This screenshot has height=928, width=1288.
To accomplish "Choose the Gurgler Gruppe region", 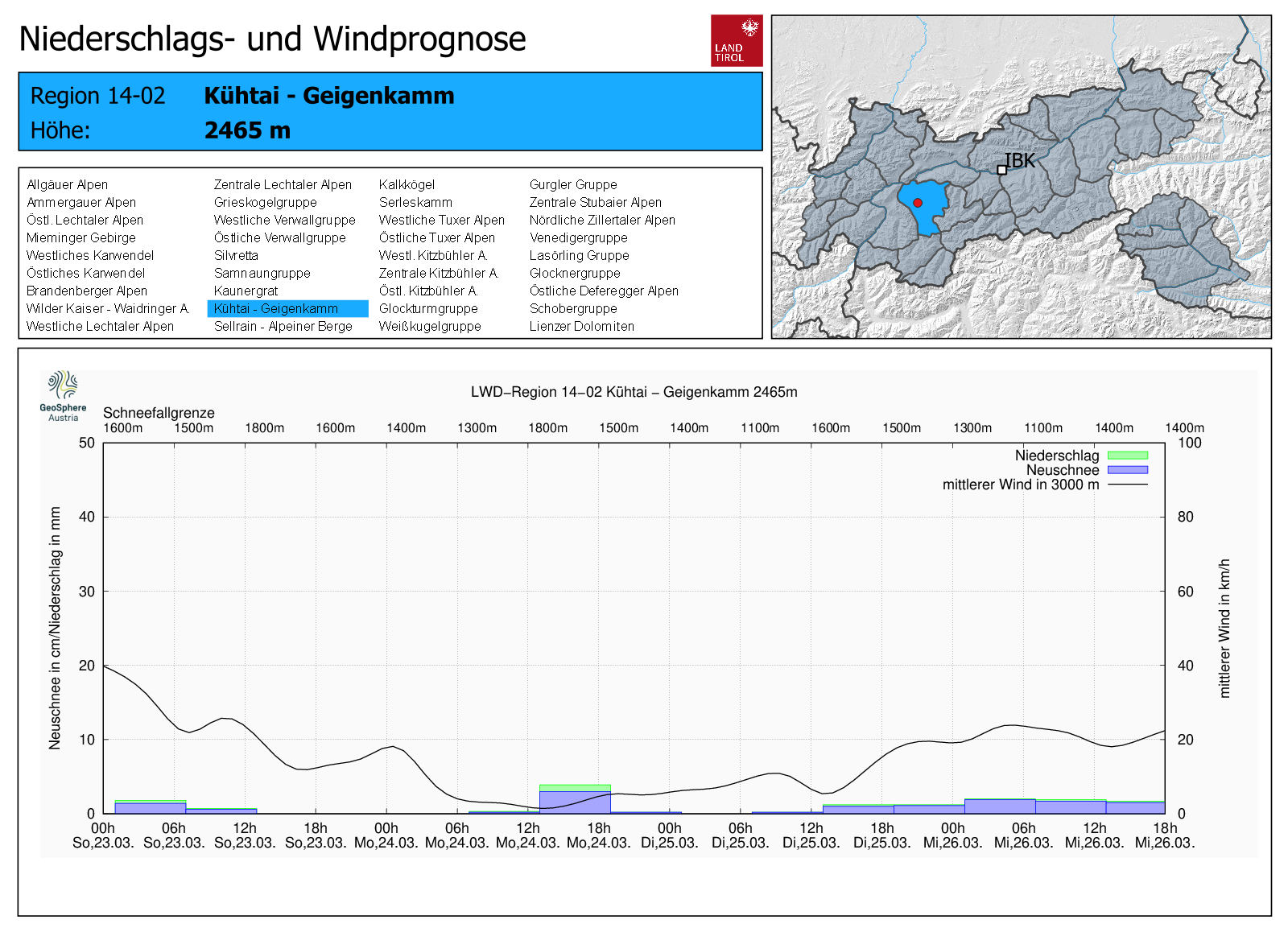I will 573,185.
